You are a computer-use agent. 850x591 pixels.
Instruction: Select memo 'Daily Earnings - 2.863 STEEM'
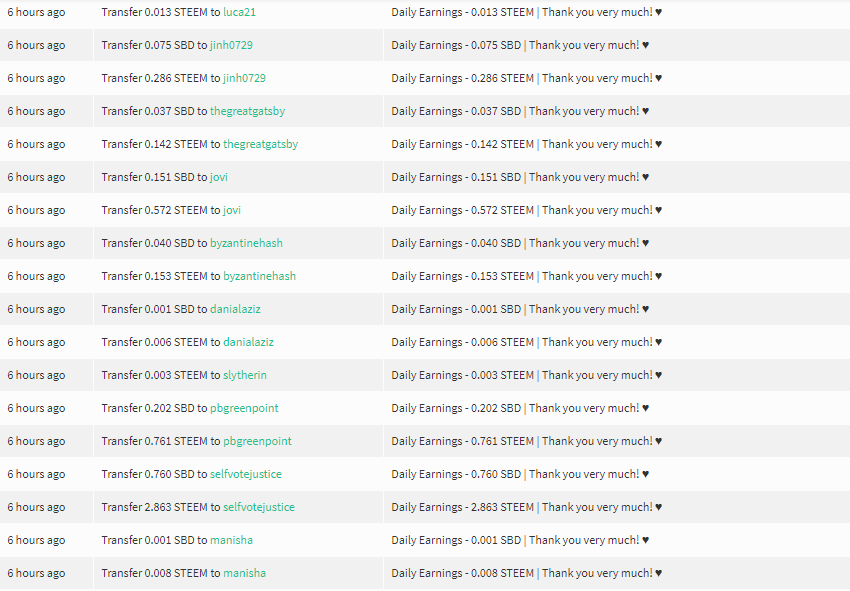pos(462,507)
